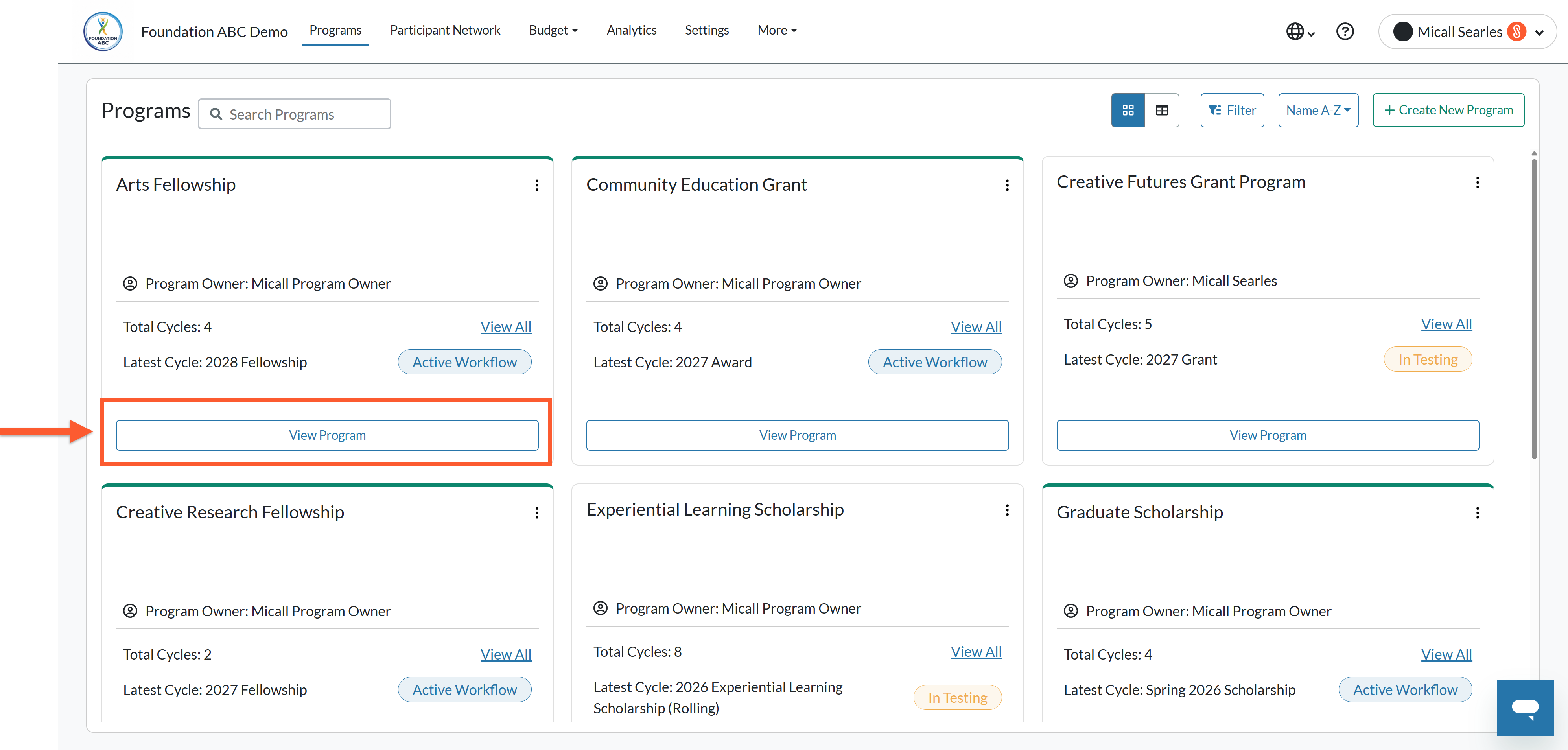The image size is (1568, 750).
Task: View all Creative Research Fellowship cycles
Action: [506, 654]
